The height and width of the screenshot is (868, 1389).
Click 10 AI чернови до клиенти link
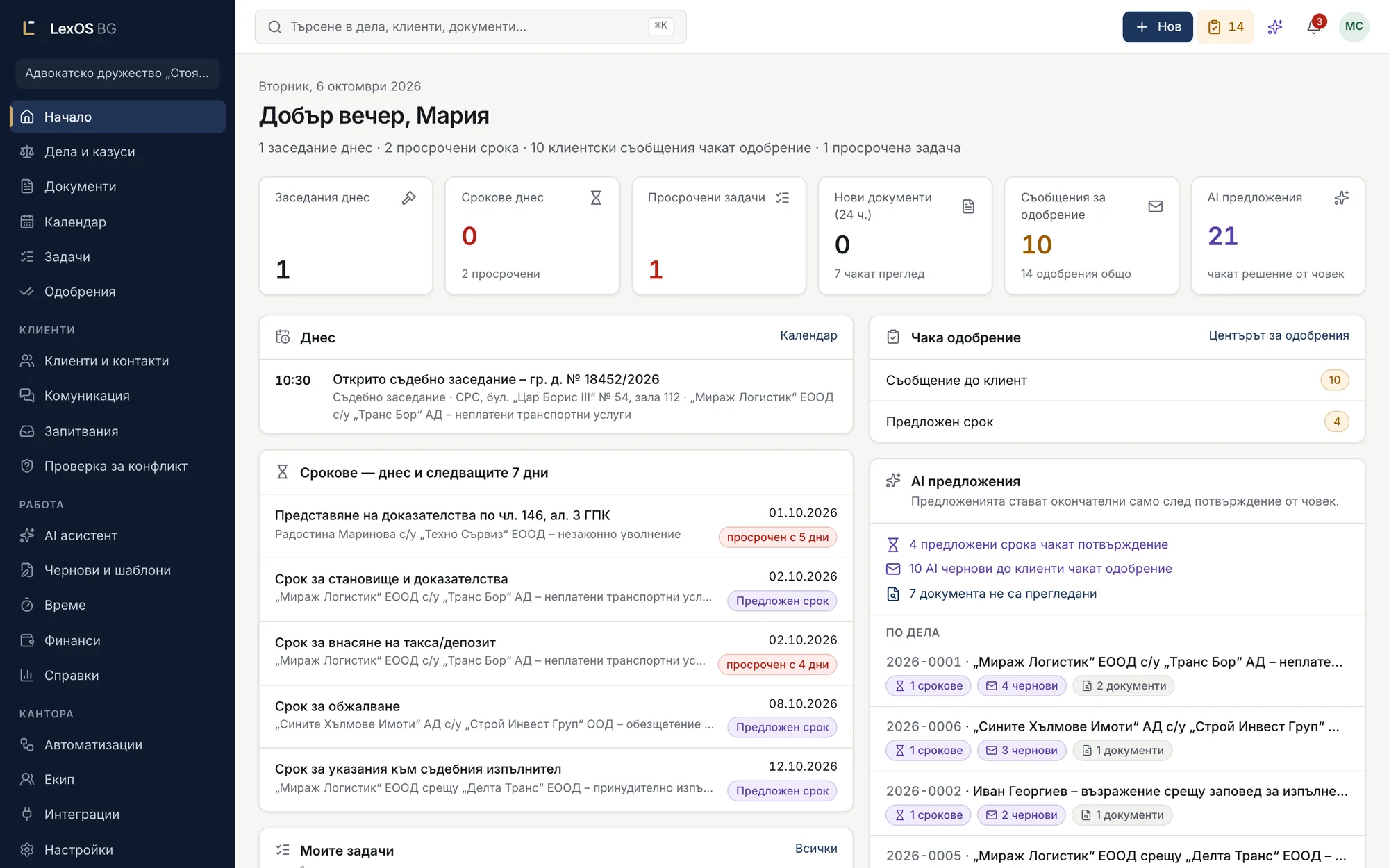click(1040, 569)
